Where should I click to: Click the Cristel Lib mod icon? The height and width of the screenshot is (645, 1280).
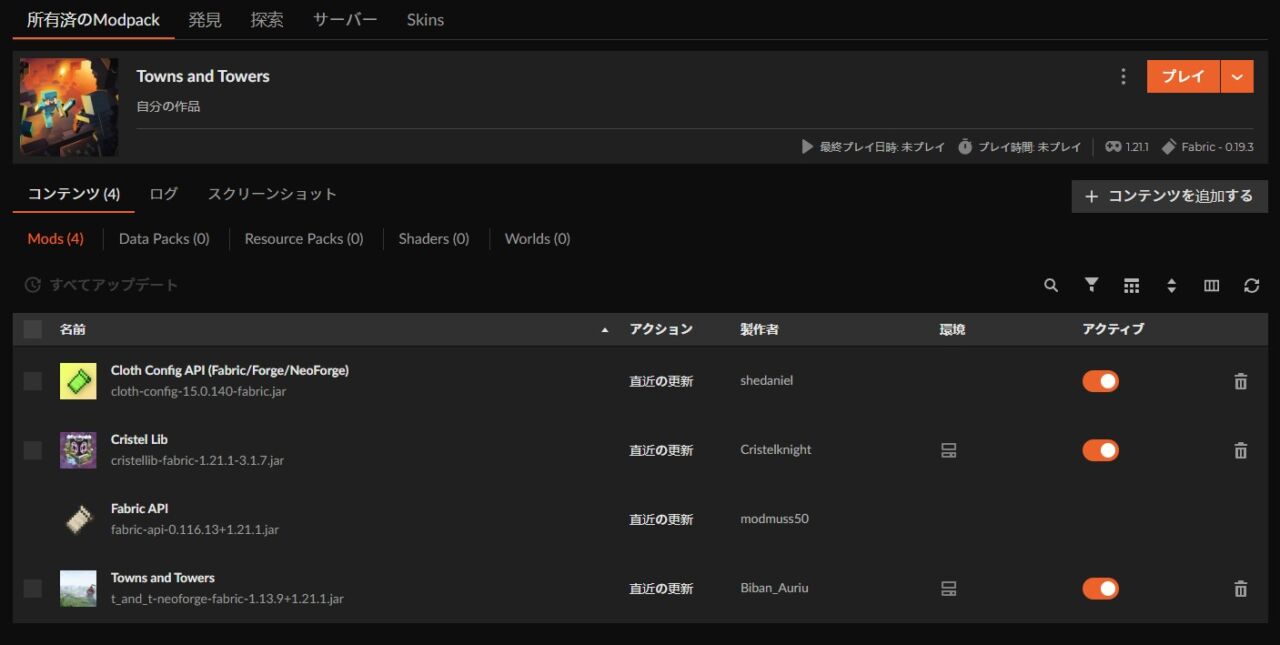pyautogui.click(x=78, y=450)
